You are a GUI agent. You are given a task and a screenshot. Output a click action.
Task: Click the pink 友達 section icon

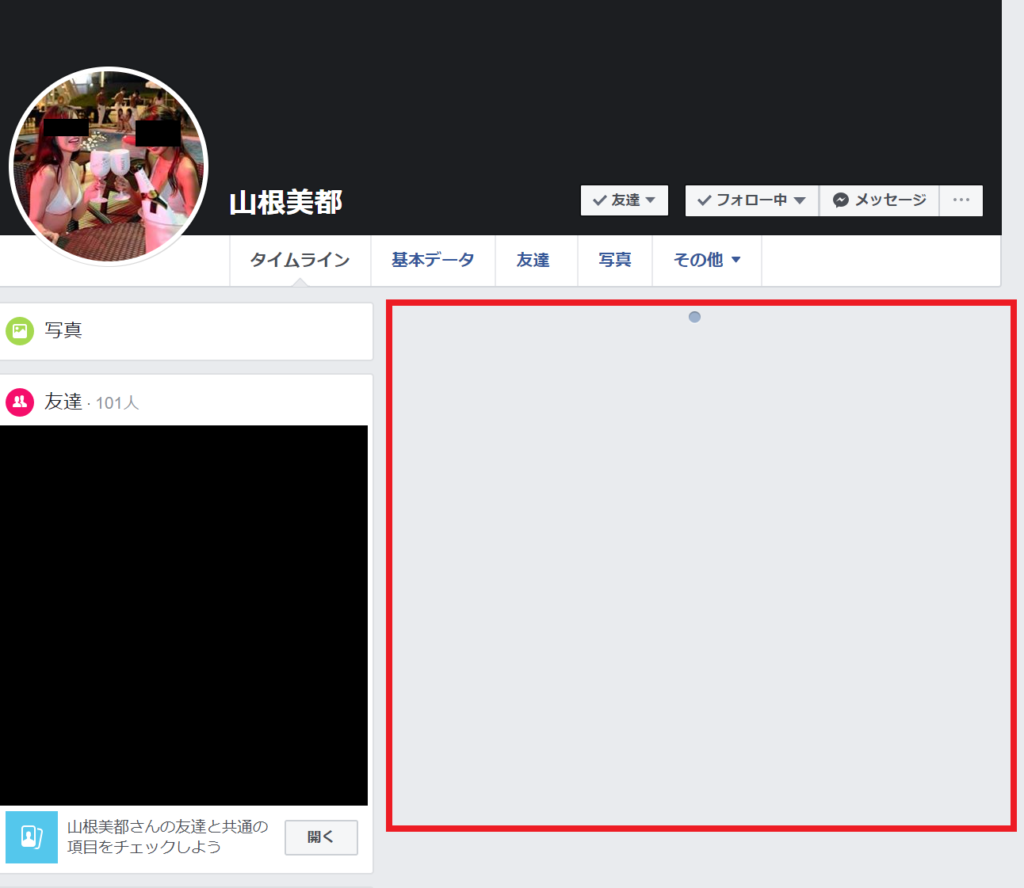pyautogui.click(x=19, y=402)
